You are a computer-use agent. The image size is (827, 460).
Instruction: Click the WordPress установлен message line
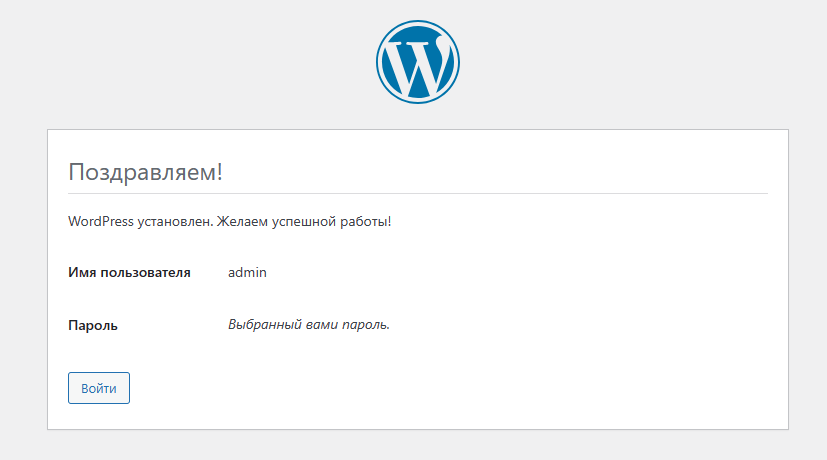point(229,222)
